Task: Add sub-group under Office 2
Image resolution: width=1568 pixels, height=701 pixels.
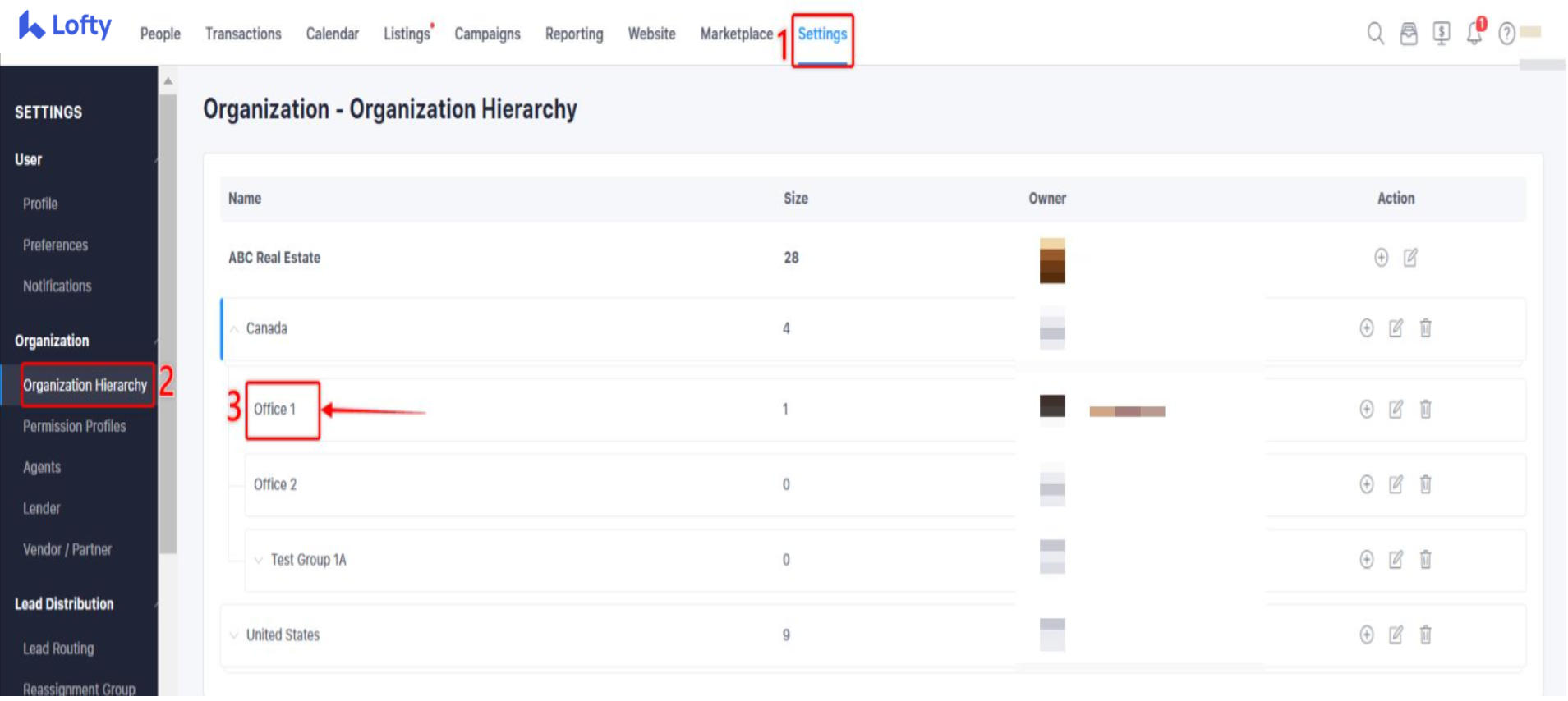Action: coord(1367,485)
